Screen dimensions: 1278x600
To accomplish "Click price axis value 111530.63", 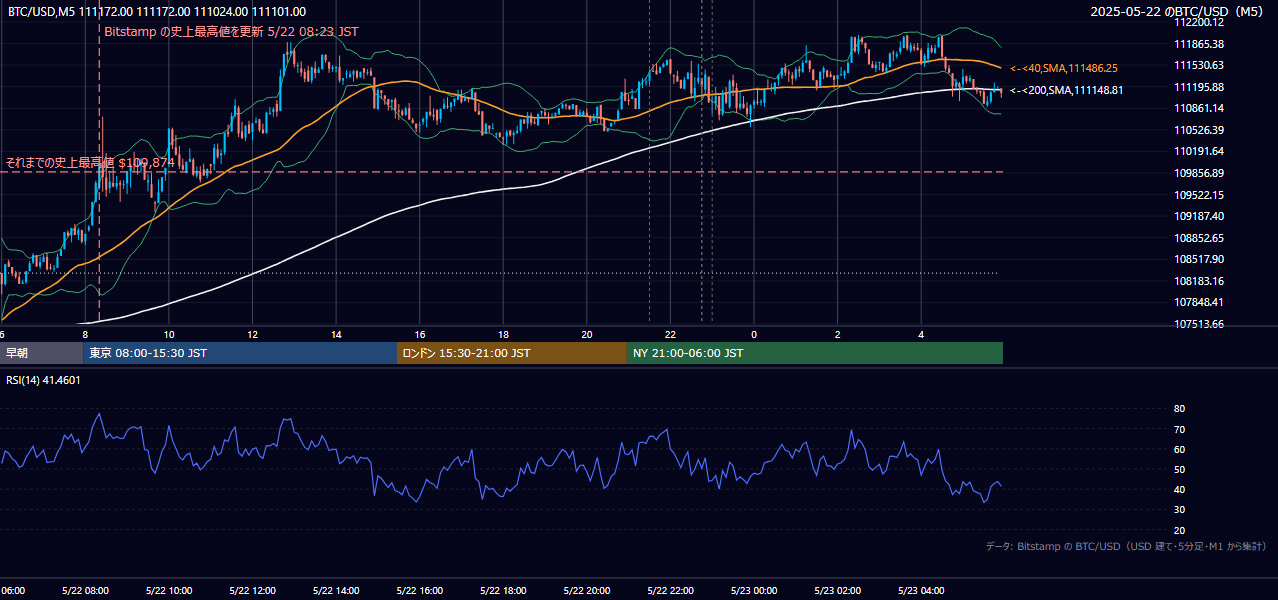I will point(1200,65).
